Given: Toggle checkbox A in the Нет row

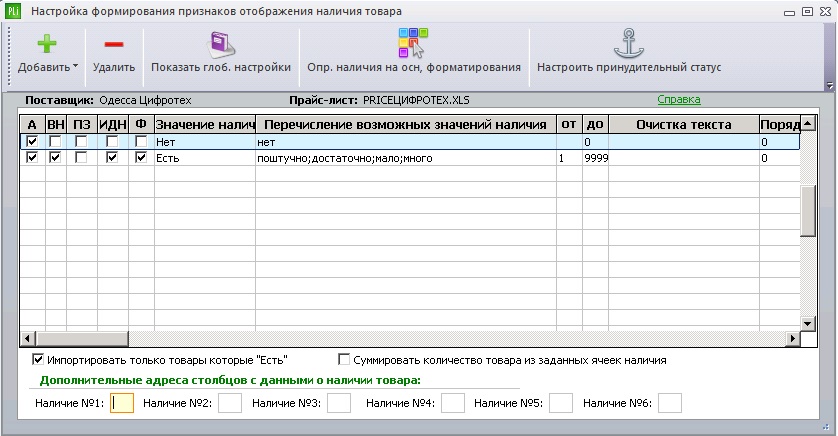Looking at the screenshot, I should (x=32, y=142).
